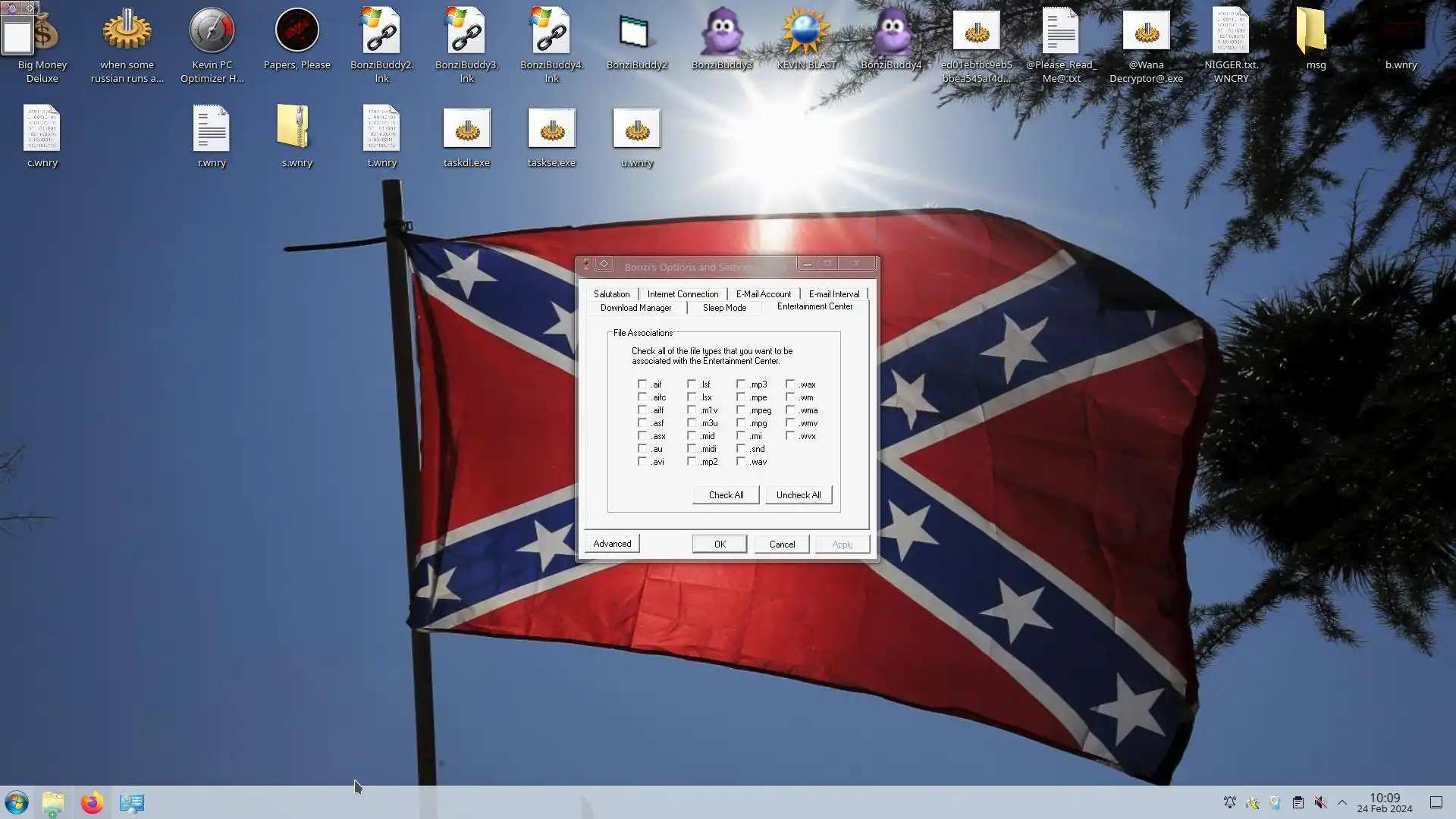Select the taskdl.exe desktop file
This screenshot has width=1456, height=819.
click(x=466, y=130)
